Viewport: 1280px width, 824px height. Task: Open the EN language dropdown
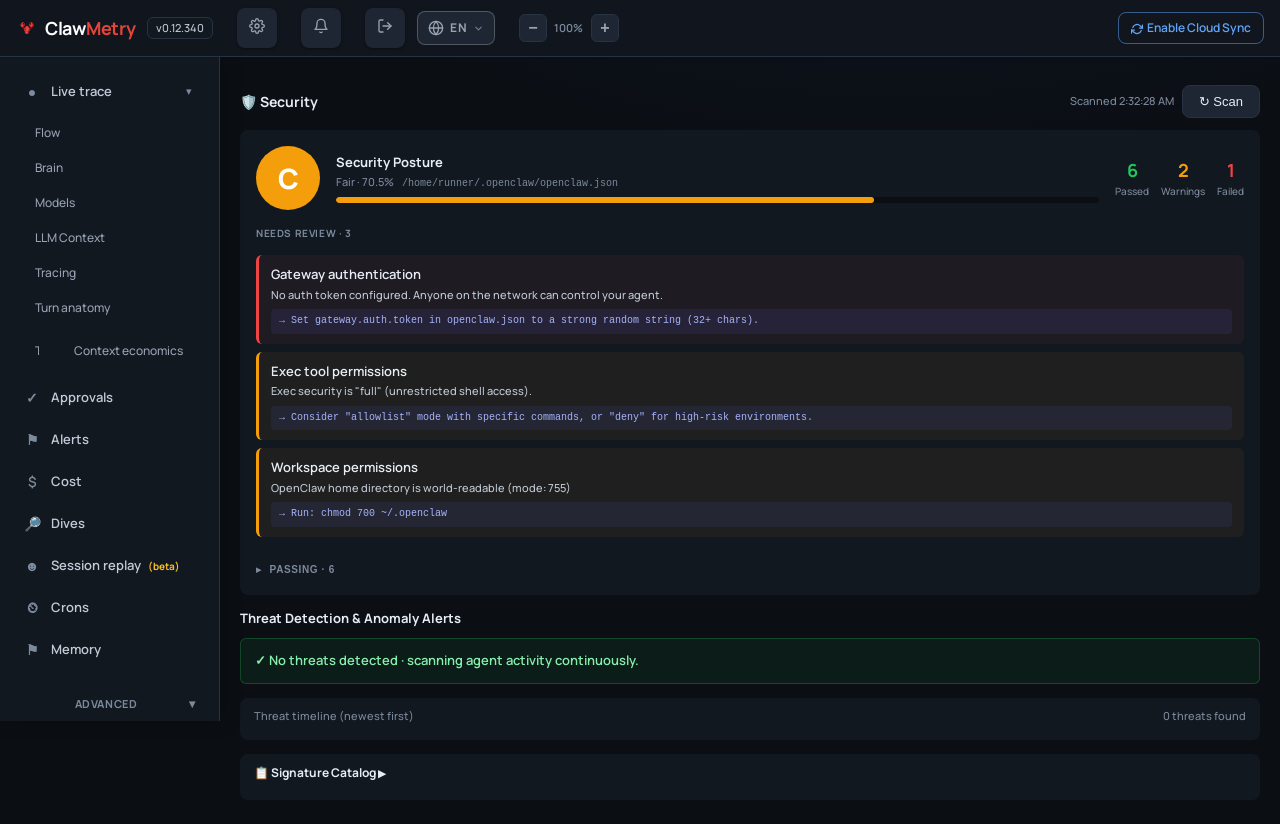click(456, 28)
